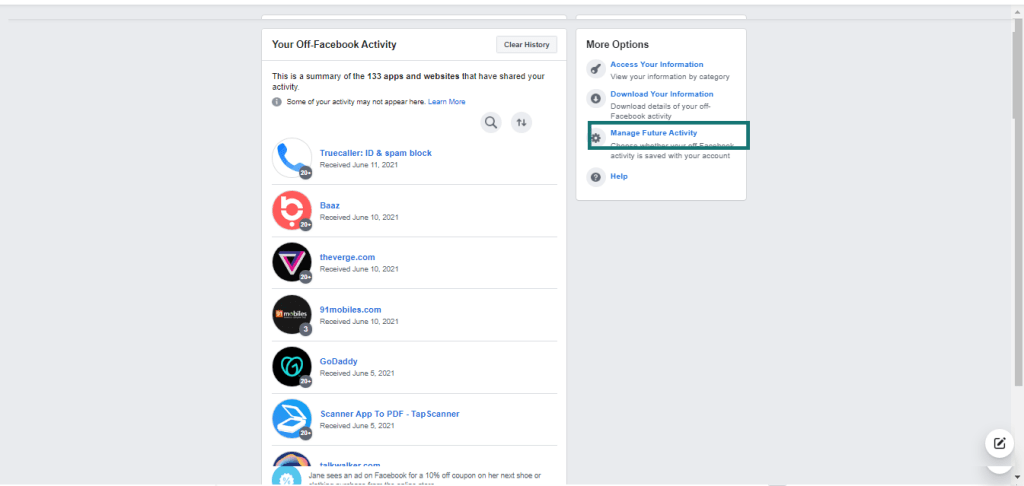Click the 'Your Off-Facebook Activity' heading
This screenshot has width=1024, height=486.
click(334, 44)
